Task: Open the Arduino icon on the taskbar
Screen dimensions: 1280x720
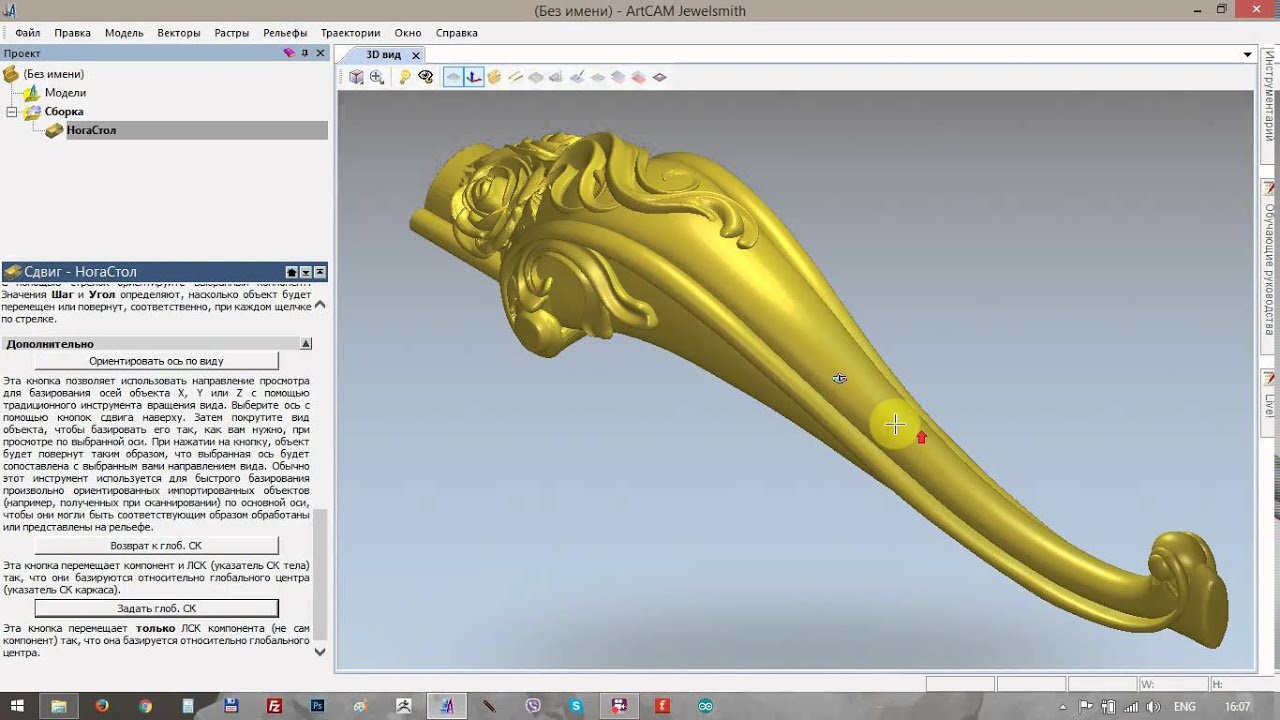Action: [x=705, y=706]
